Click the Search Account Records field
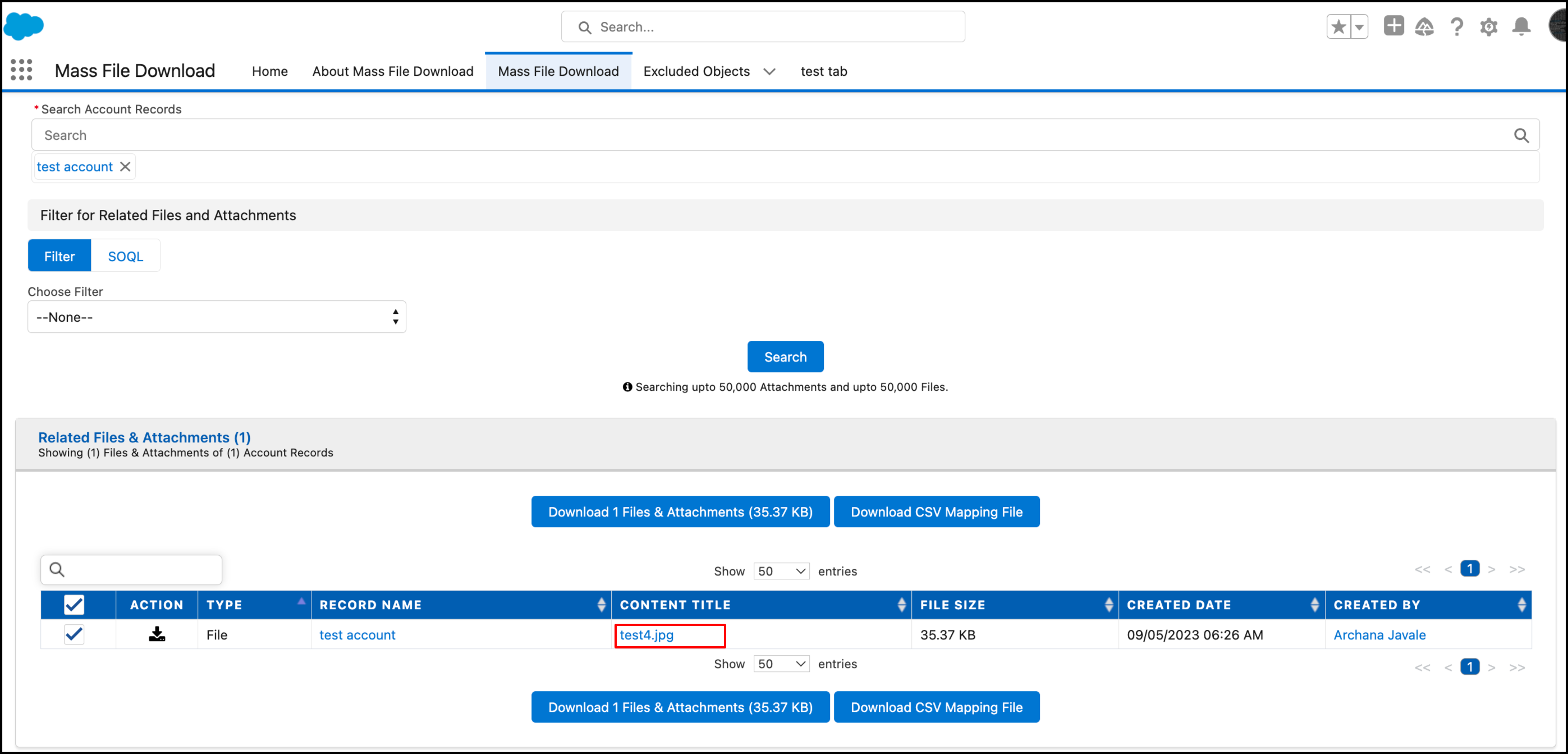 773,135
